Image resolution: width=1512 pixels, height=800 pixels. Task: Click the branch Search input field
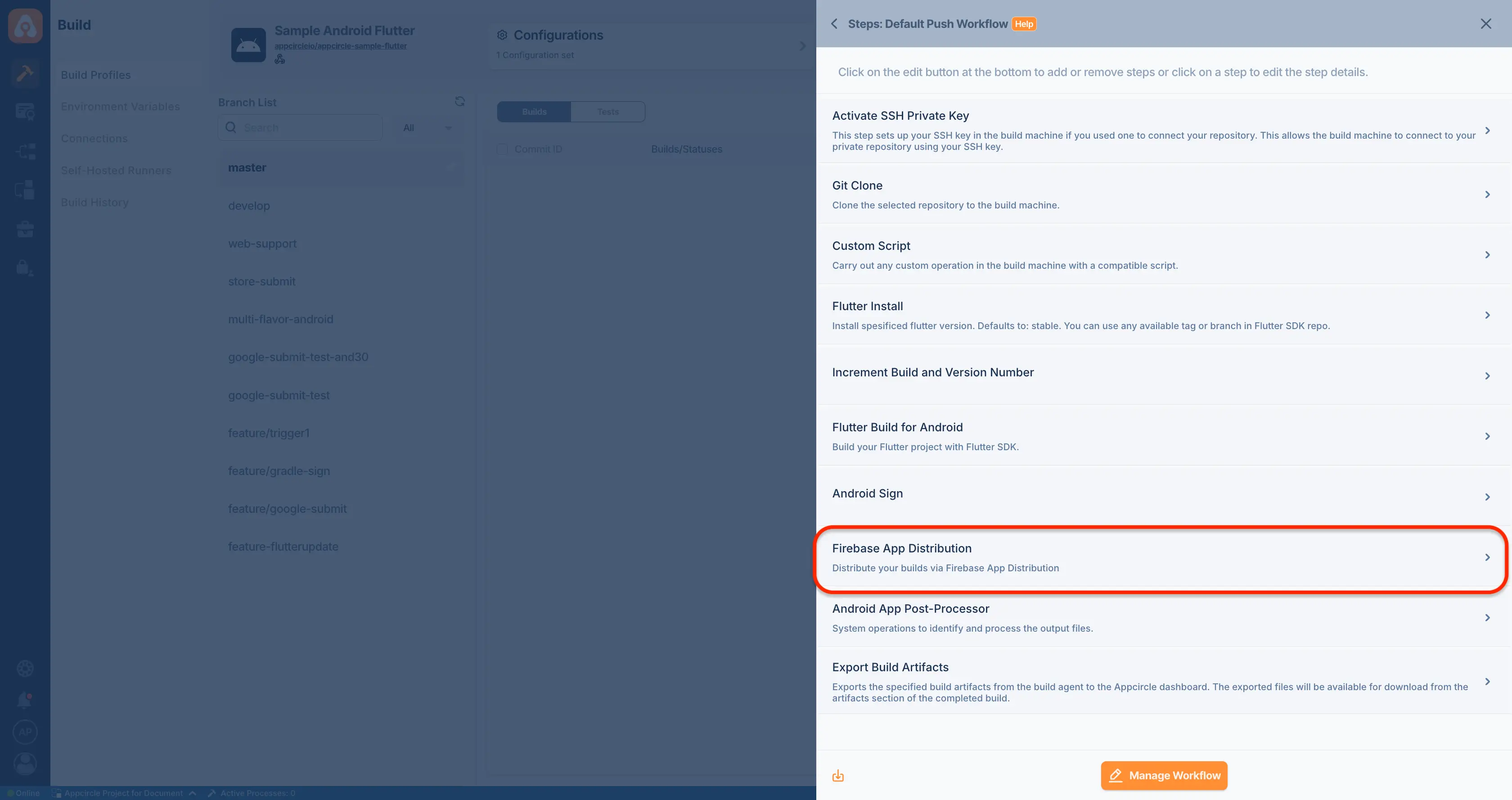tap(300, 127)
